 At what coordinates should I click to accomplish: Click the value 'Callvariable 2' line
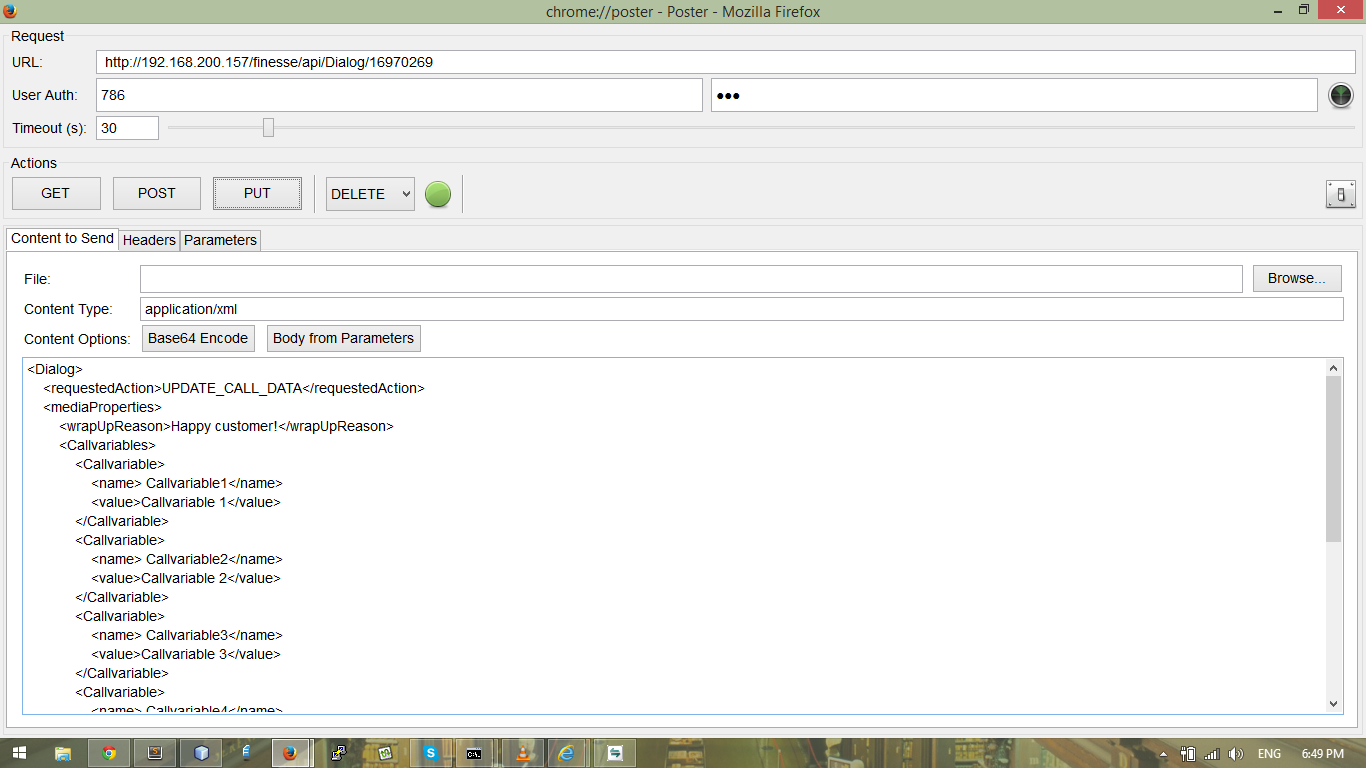(186, 578)
